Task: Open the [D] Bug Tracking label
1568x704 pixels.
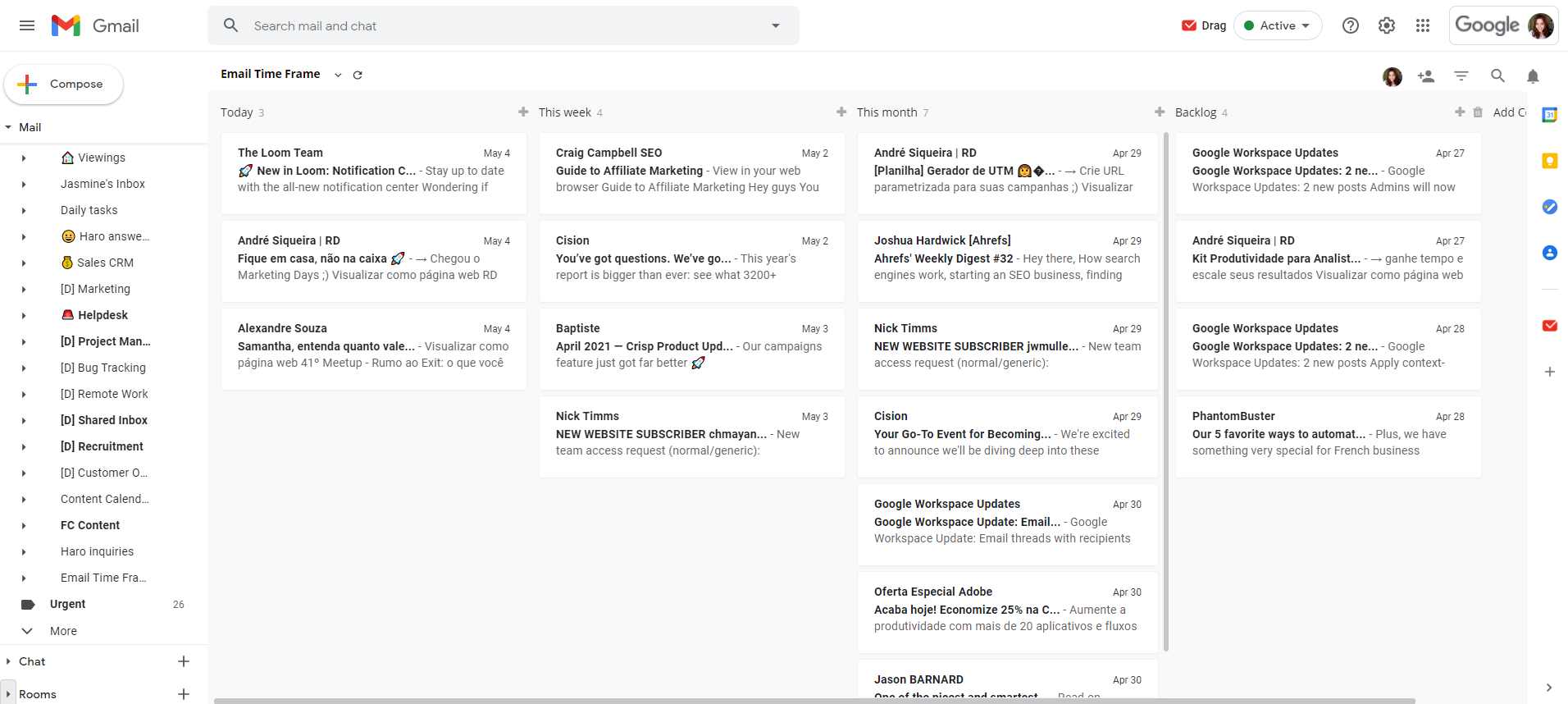Action: 103,368
